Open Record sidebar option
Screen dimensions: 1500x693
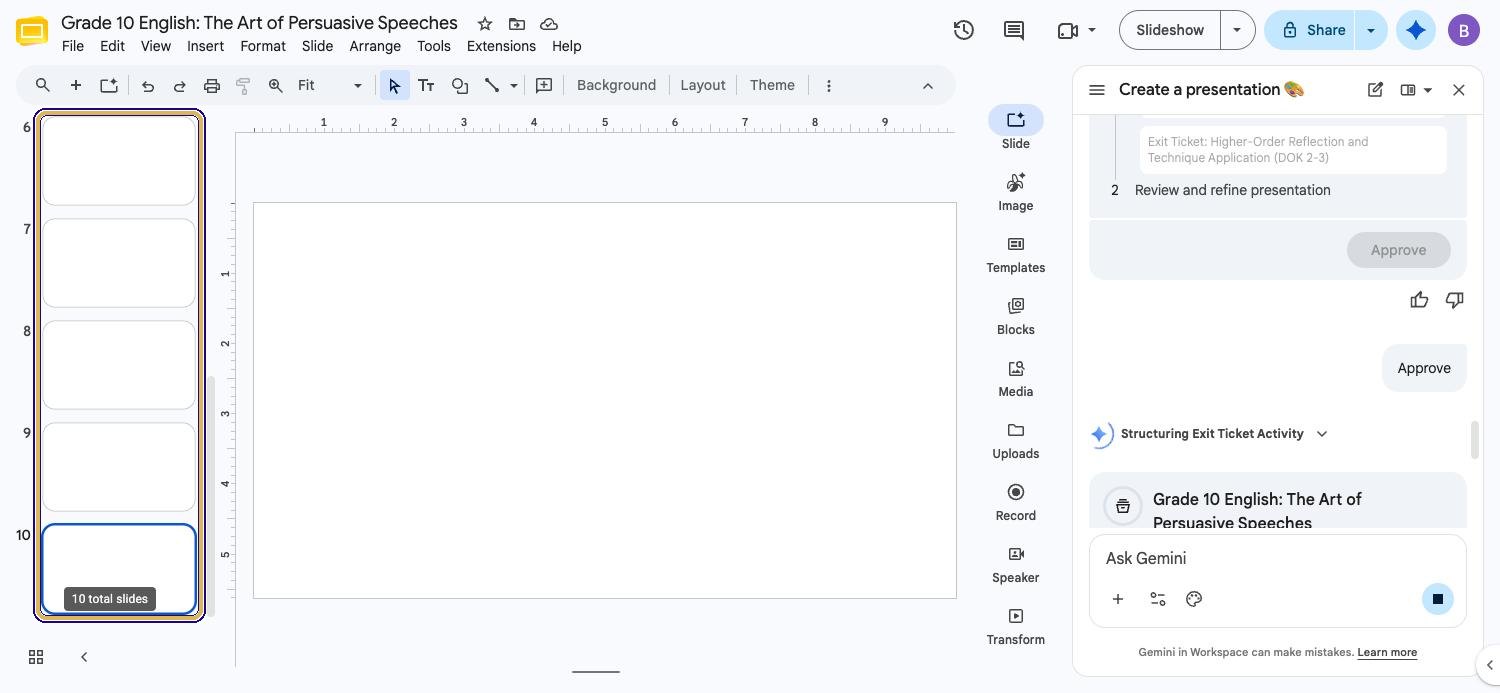1016,502
